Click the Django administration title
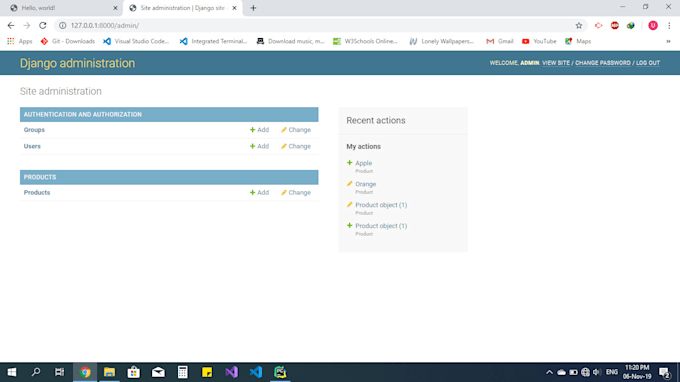Image resolution: width=680 pixels, height=382 pixels. [77, 63]
